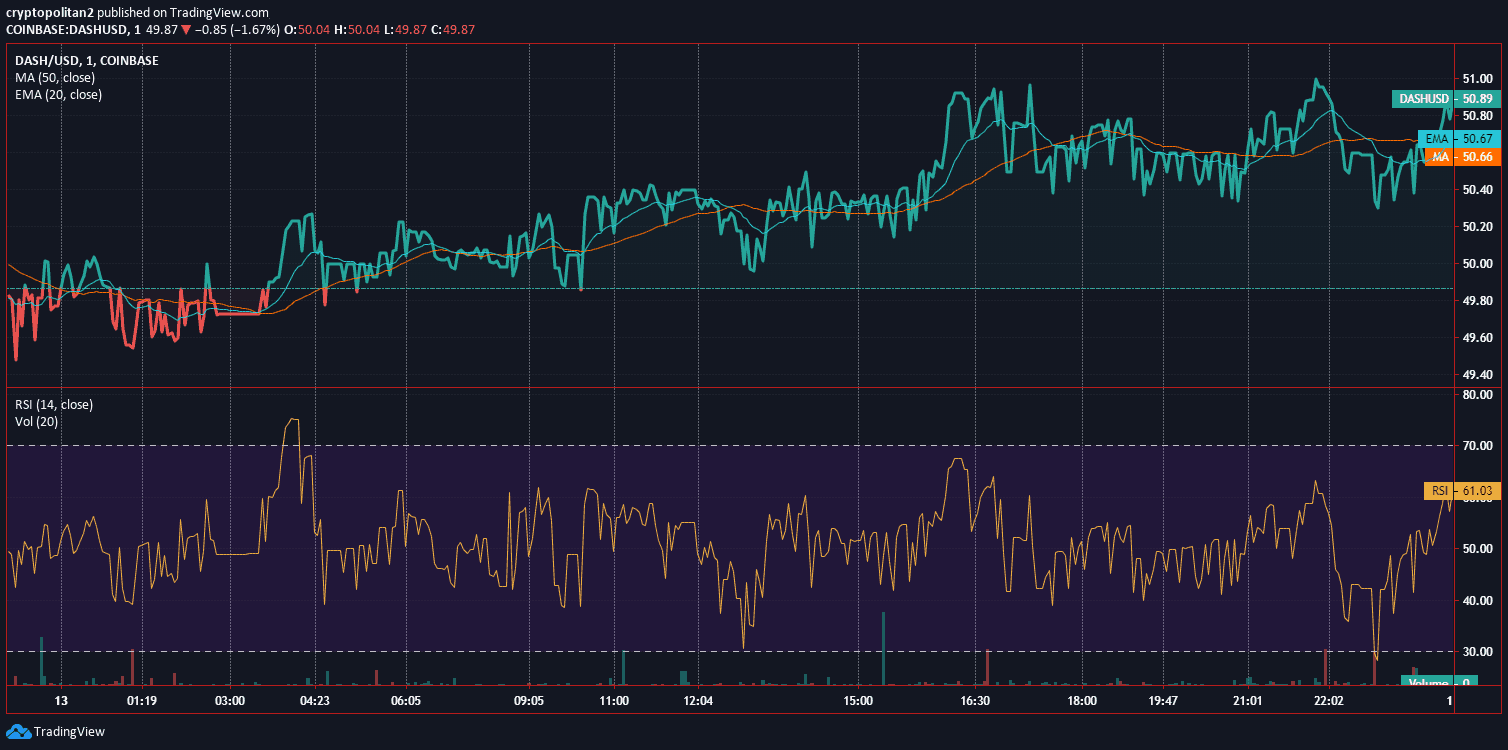Click the high value H:50.04
Image resolution: width=1508 pixels, height=750 pixels.
pyautogui.click(x=357, y=29)
